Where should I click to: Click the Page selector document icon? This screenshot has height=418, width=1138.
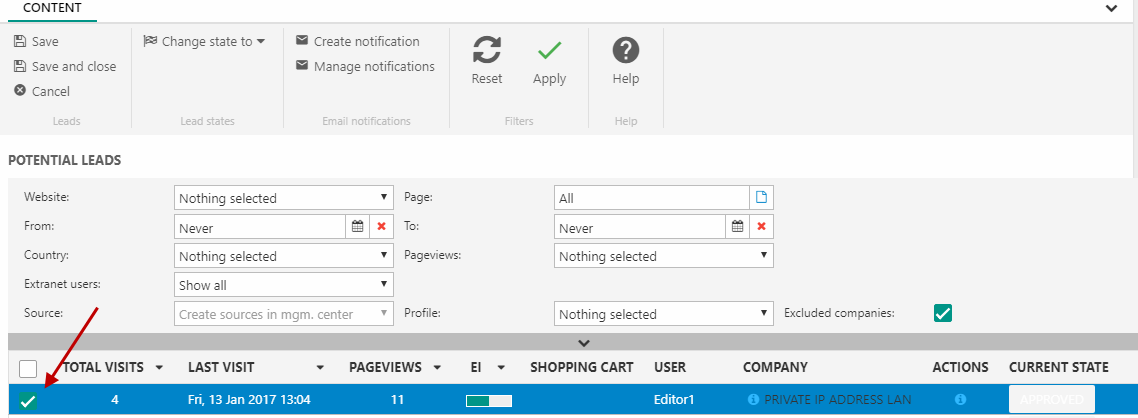(761, 198)
